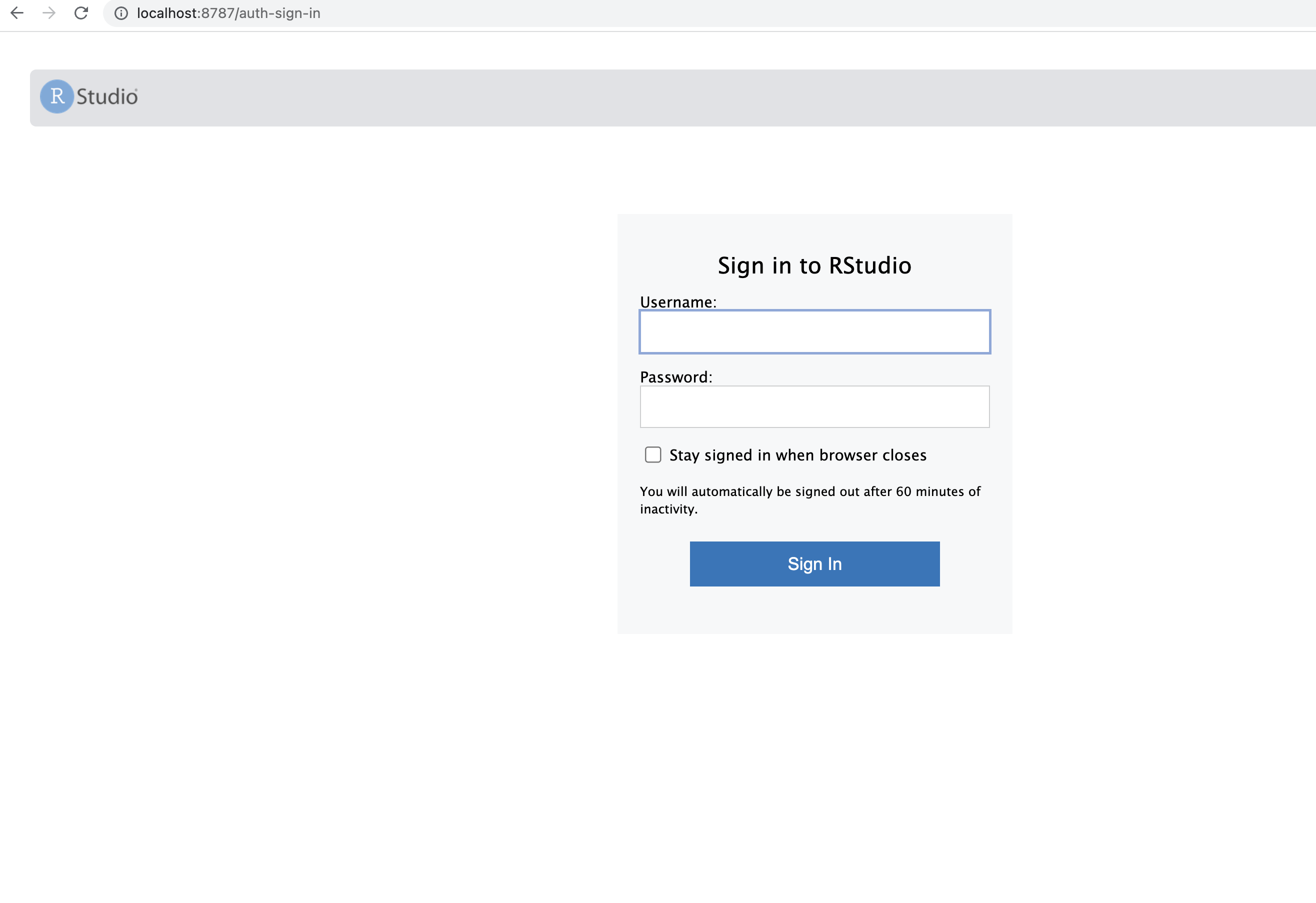Click the browser forward arrow
The height and width of the screenshot is (903, 1316).
coord(49,13)
